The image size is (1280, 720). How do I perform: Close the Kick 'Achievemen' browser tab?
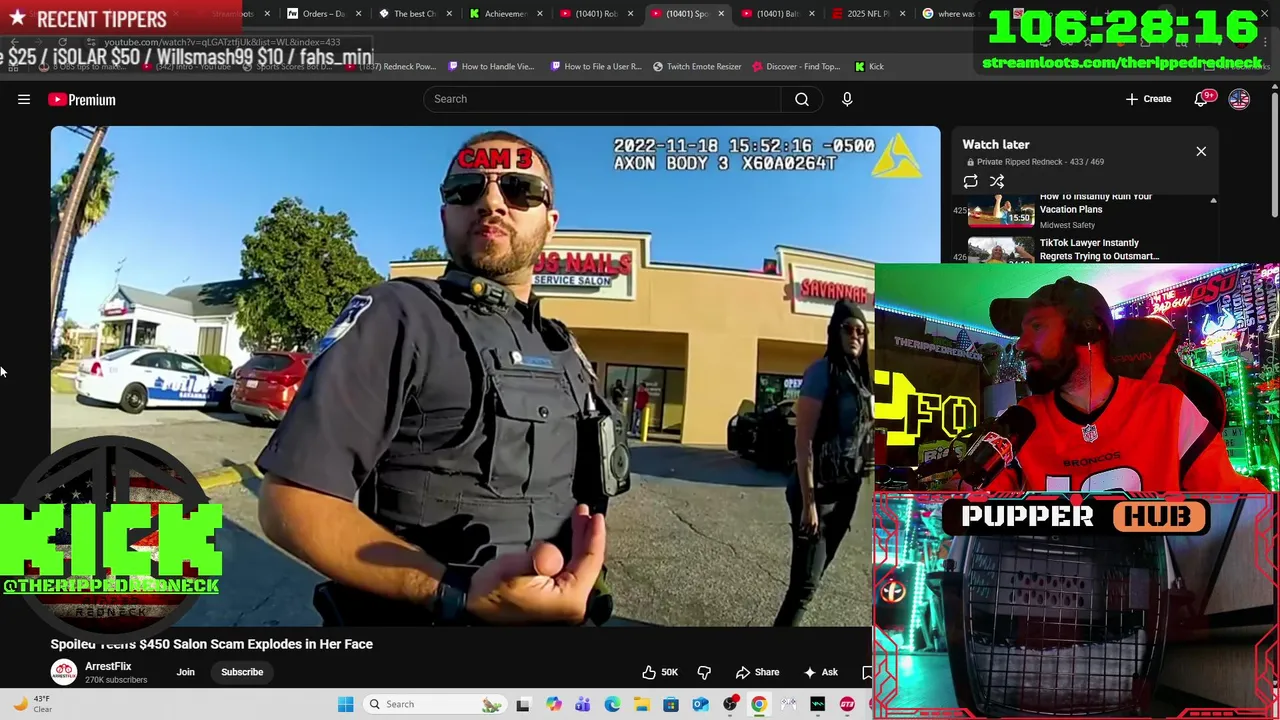[540, 14]
